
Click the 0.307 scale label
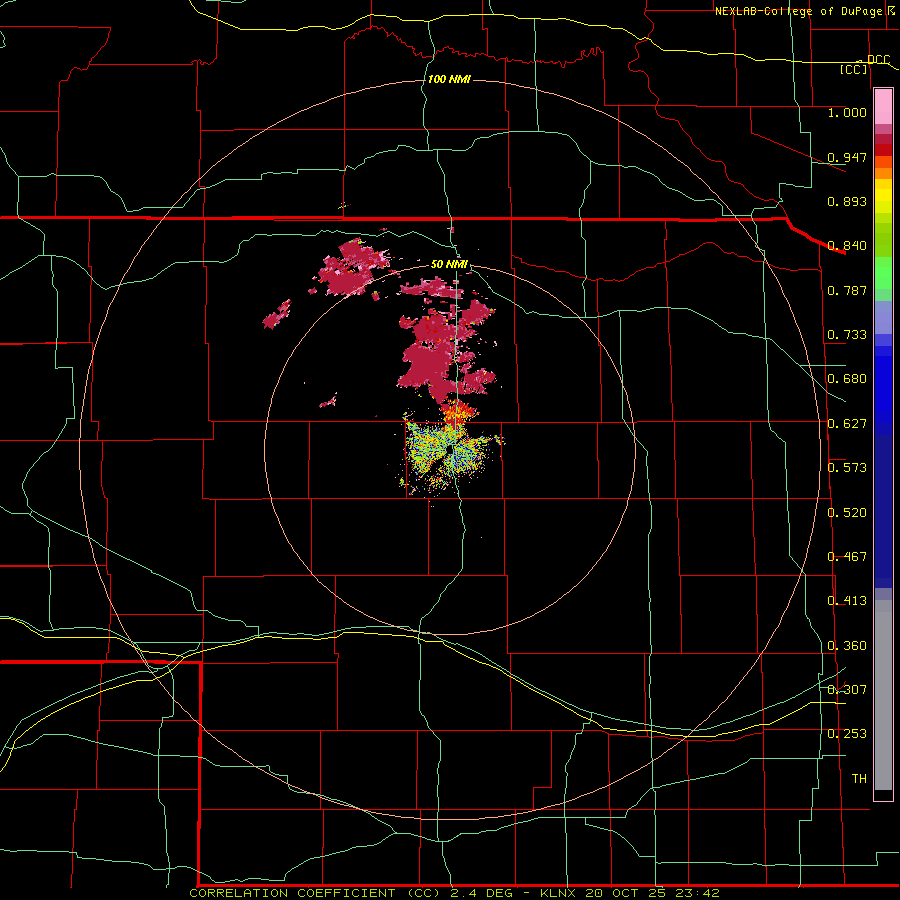(x=847, y=689)
